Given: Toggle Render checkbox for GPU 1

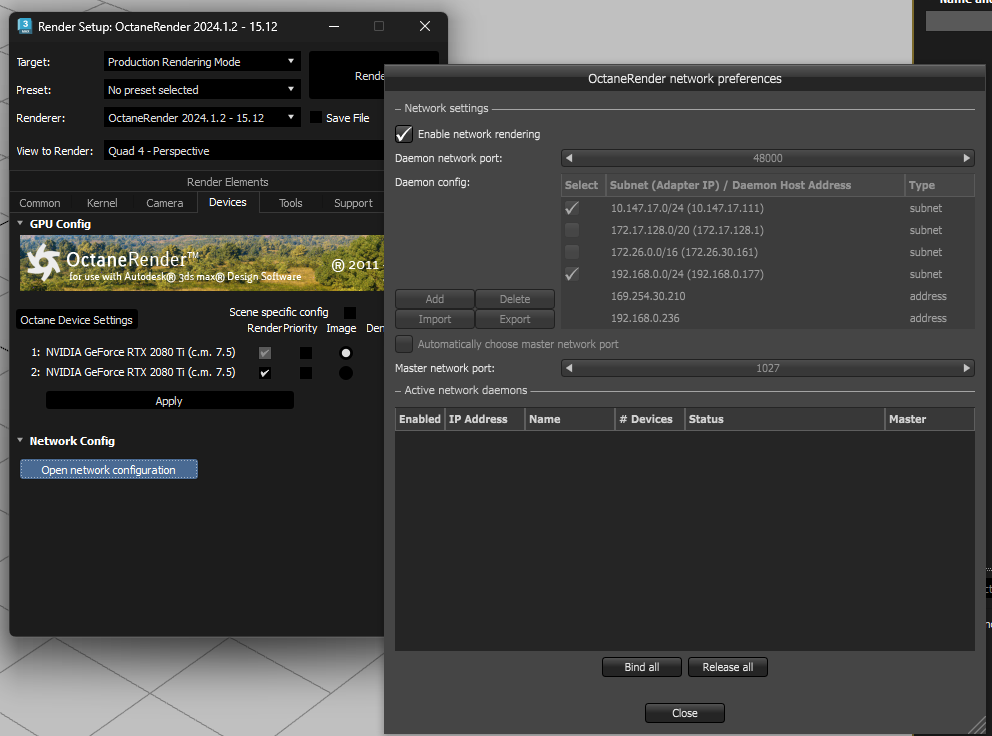Looking at the screenshot, I should pyautogui.click(x=265, y=353).
